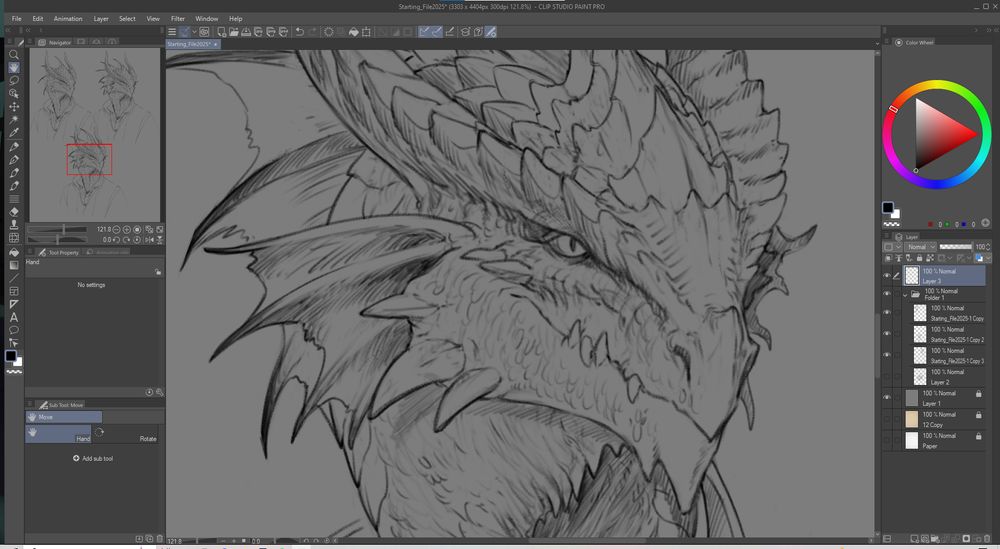Select the Auto Select magic wand tool
Viewport: 1000px width, 549px height.
point(13,119)
